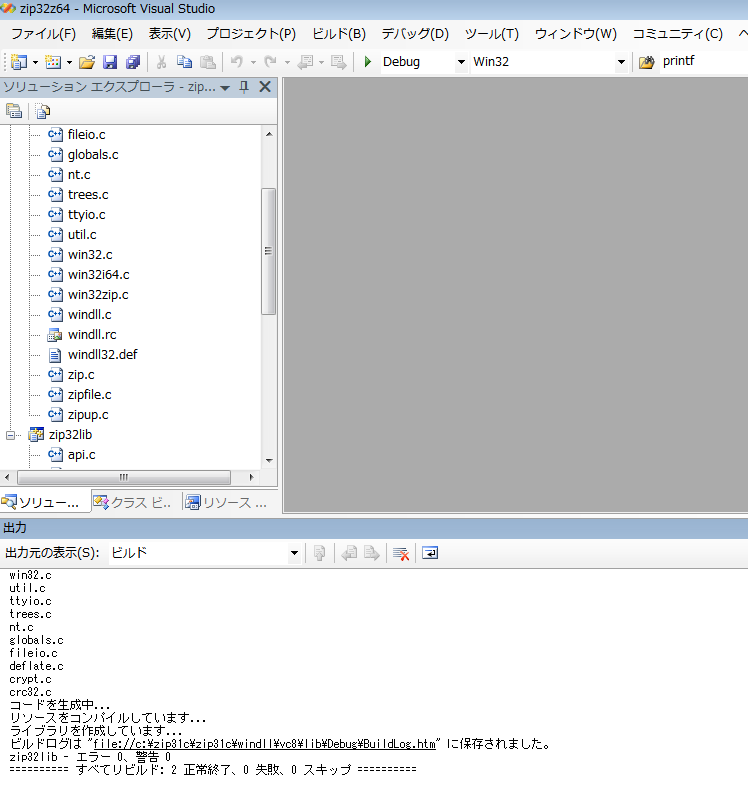This screenshot has width=748, height=793.
Task: Collapse the zip32lib project node
Action: tap(10, 435)
